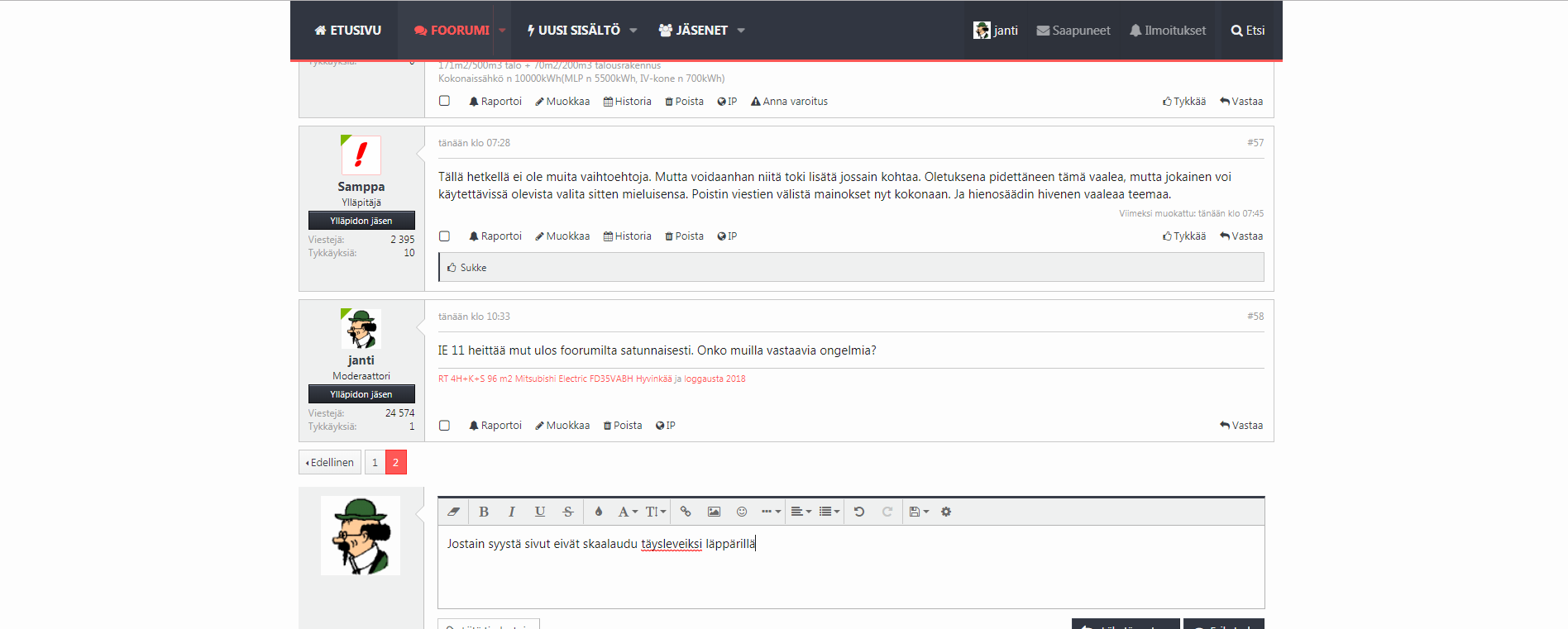Viewport: 1568px width, 629px height.
Task: Check the box beside the Anna varoitus post
Action: (445, 101)
